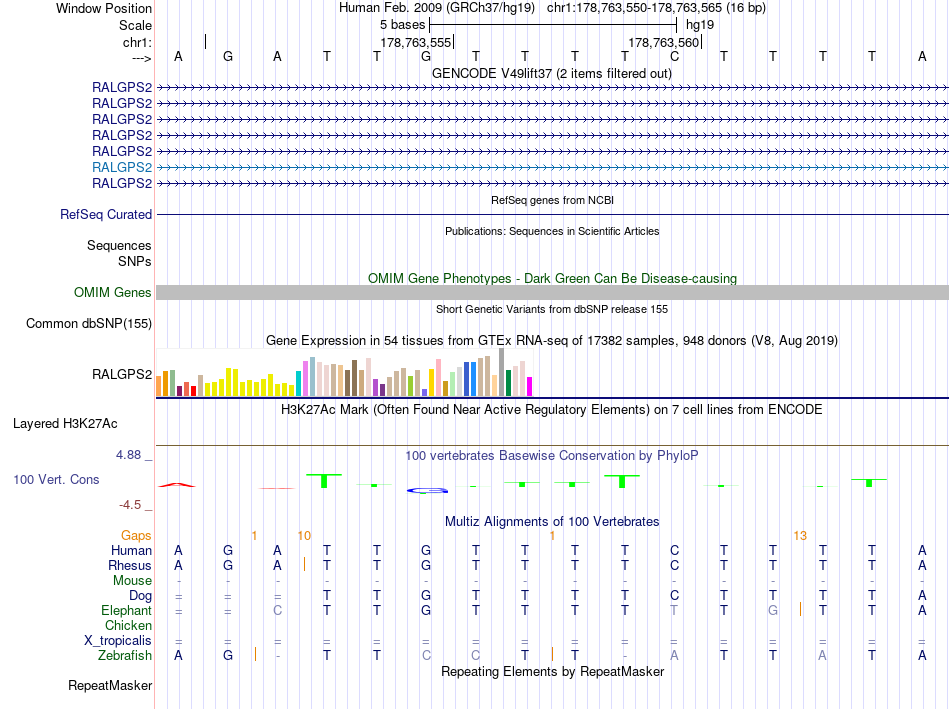Click the Human Feb. 2009 (GRCh37/hg19) assembly text
950x709 pixels.
[x=437, y=8]
